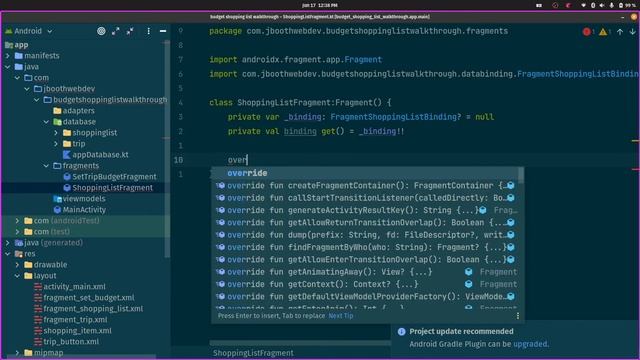Open appDatabase.kt file
The height and width of the screenshot is (360, 640).
click(96, 155)
